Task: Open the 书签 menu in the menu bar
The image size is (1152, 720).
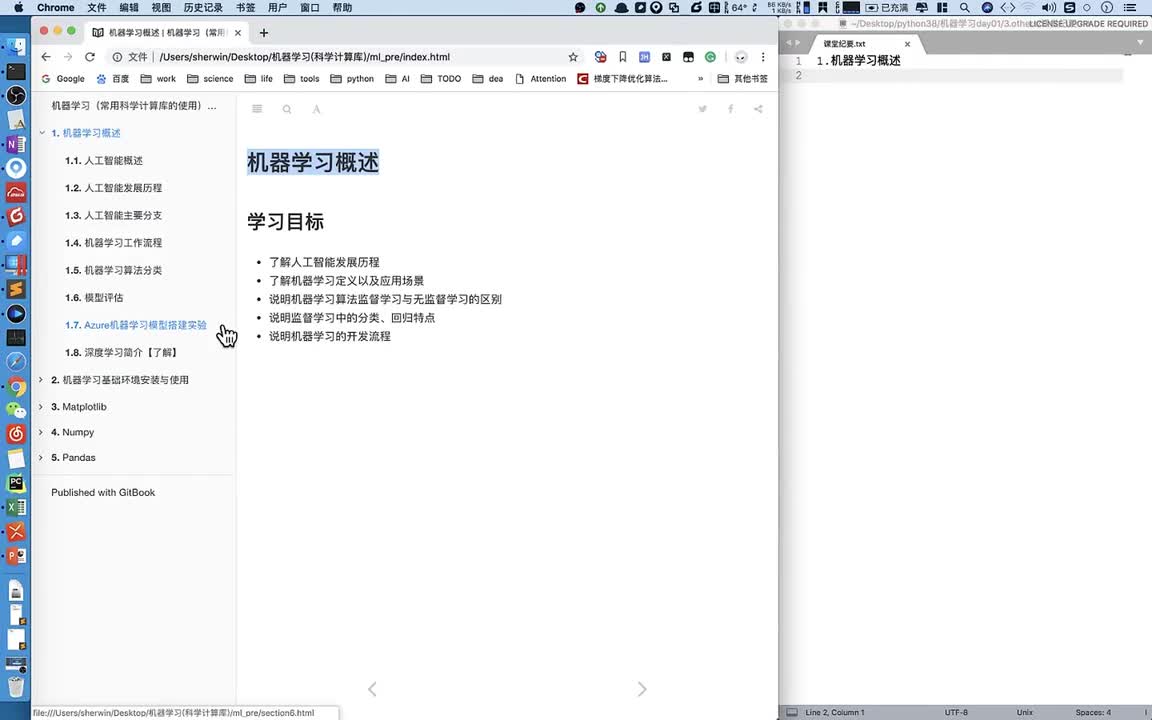Action: (245, 7)
